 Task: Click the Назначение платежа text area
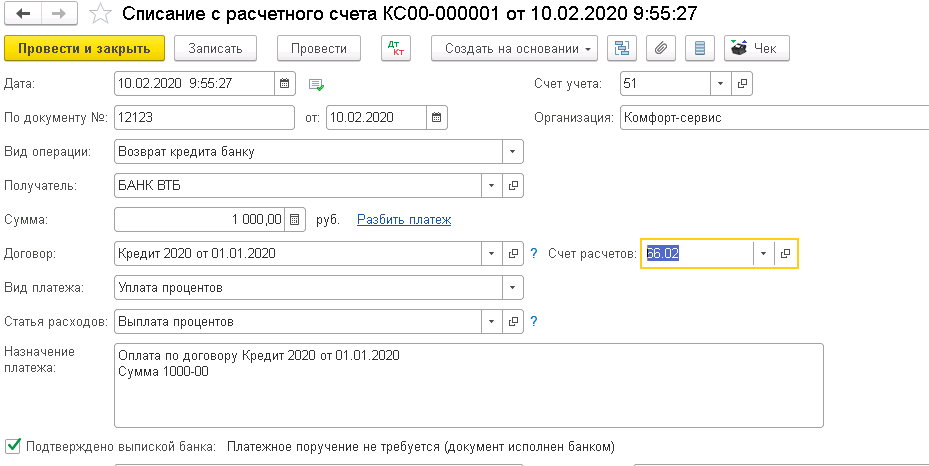point(469,385)
